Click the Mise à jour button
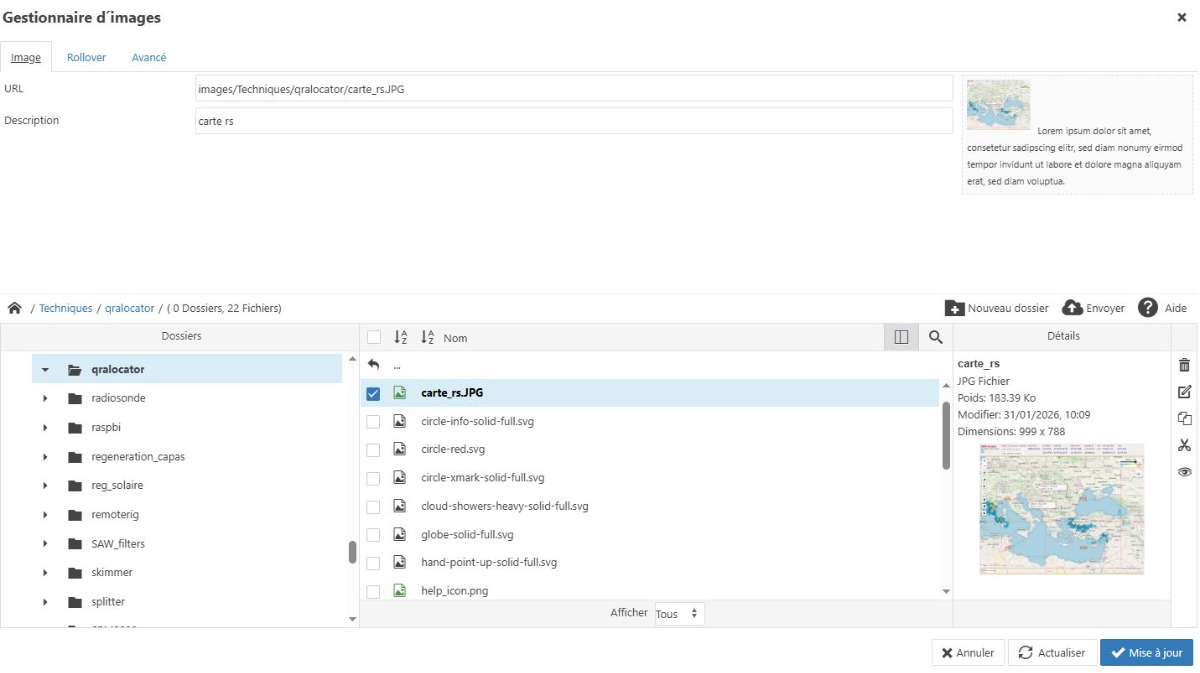 click(1147, 653)
